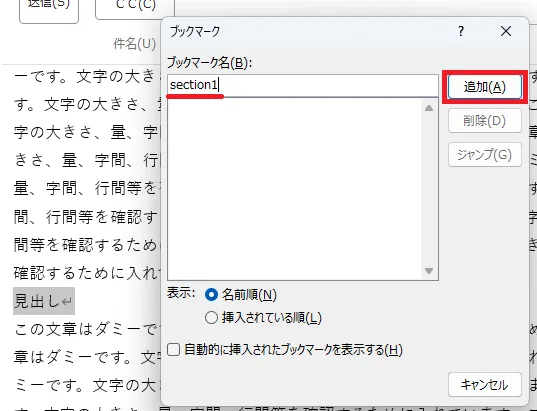Click the キャンセル button

[485, 385]
